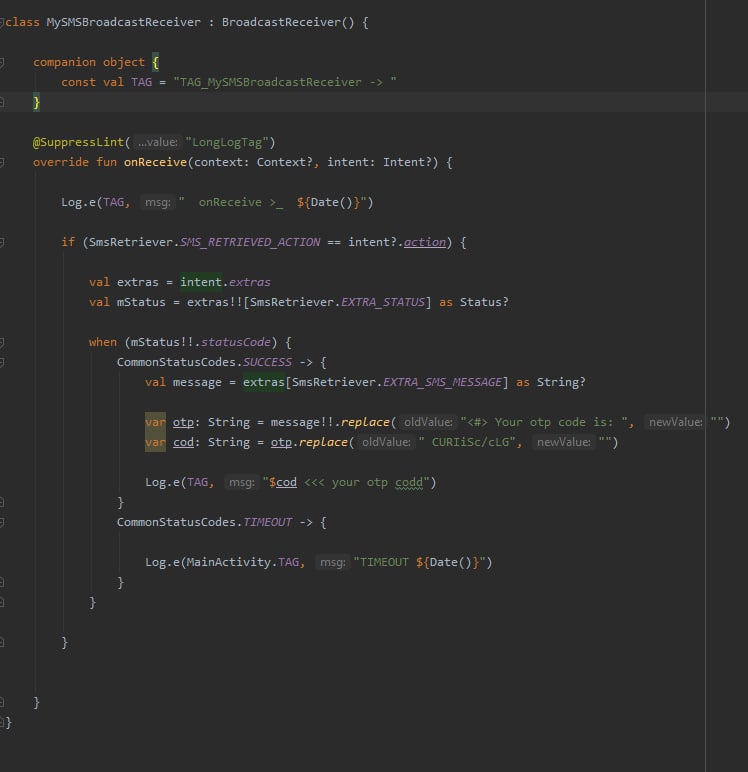Click the misspelled word 'codd'
Image resolution: width=748 pixels, height=772 pixels.
409,482
